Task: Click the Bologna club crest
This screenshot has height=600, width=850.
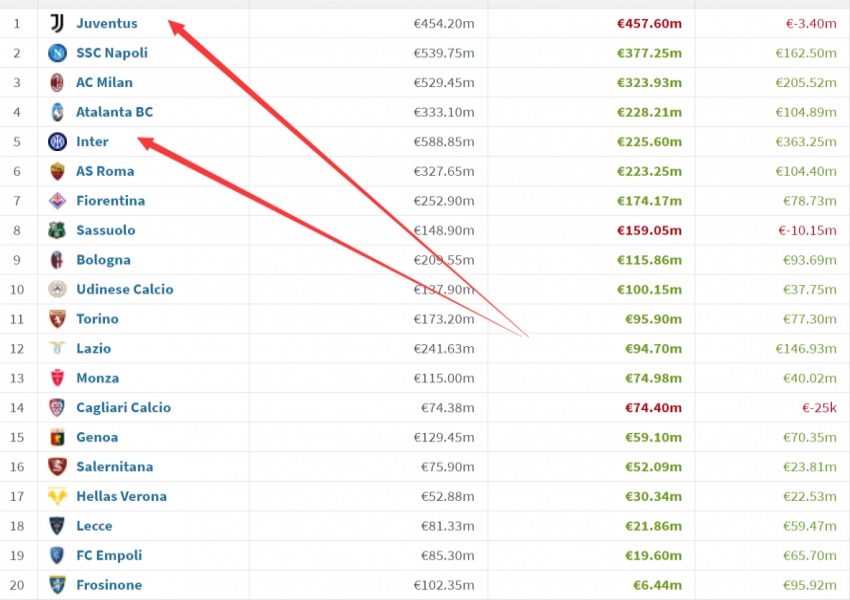Action: click(55, 259)
